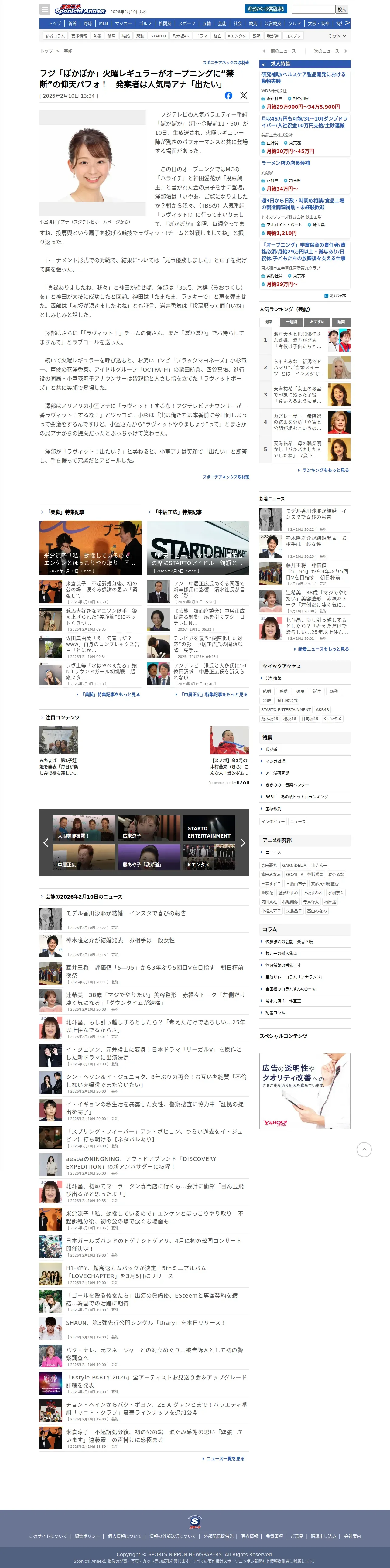The image size is (390, 1568).
Task: Open ラーメン店の店長候補 job listing
Action: pyautogui.click(x=286, y=163)
